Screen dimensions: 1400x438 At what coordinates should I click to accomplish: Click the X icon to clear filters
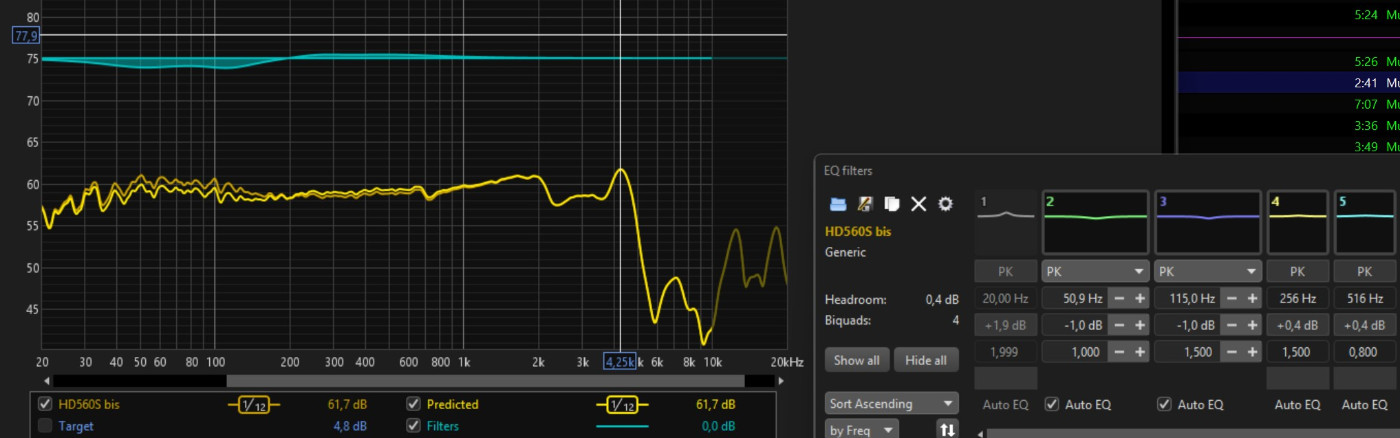[918, 204]
